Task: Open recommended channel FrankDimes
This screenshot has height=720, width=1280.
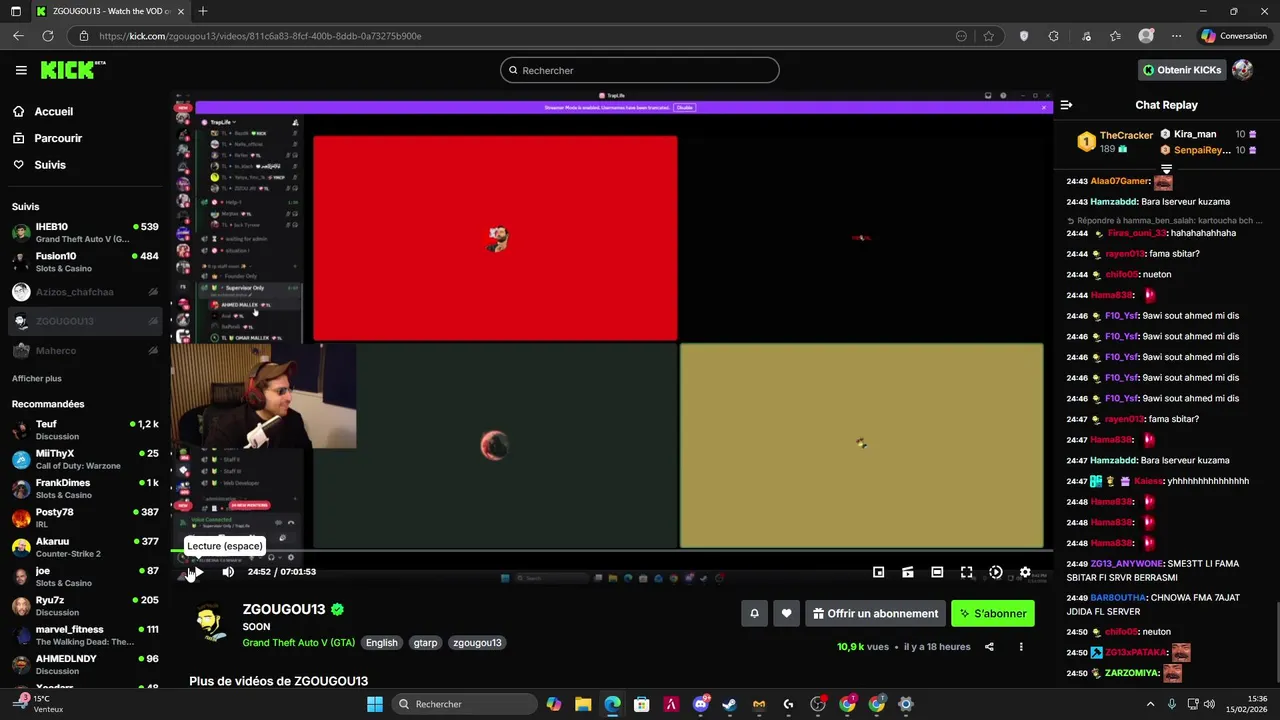Action: pos(85,489)
